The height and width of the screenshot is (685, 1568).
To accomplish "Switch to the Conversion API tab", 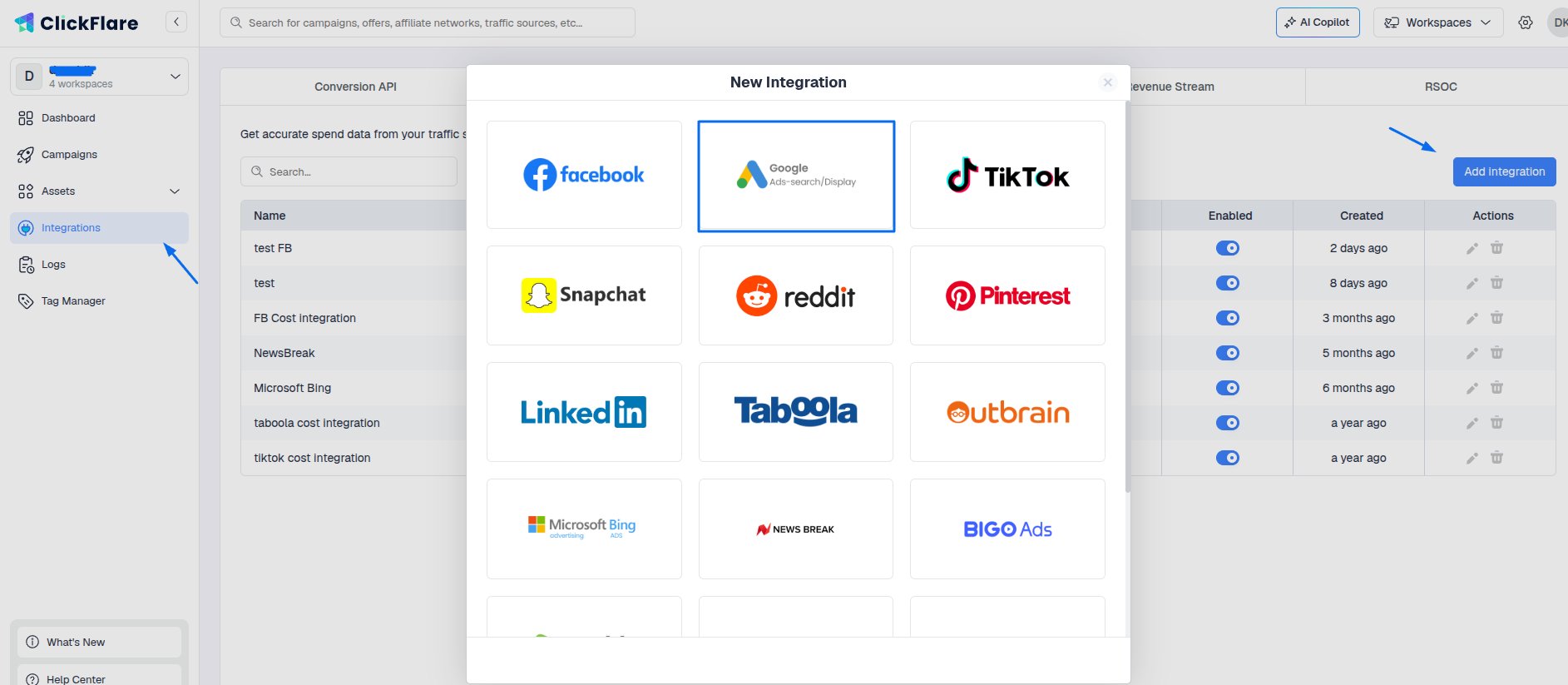I will 355,87.
